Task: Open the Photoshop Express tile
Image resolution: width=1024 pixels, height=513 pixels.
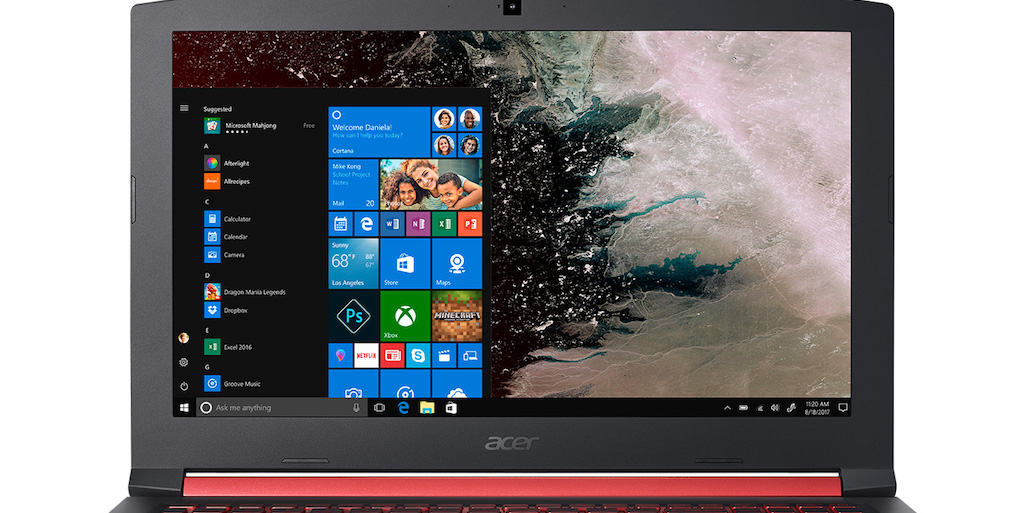Action: pos(353,316)
